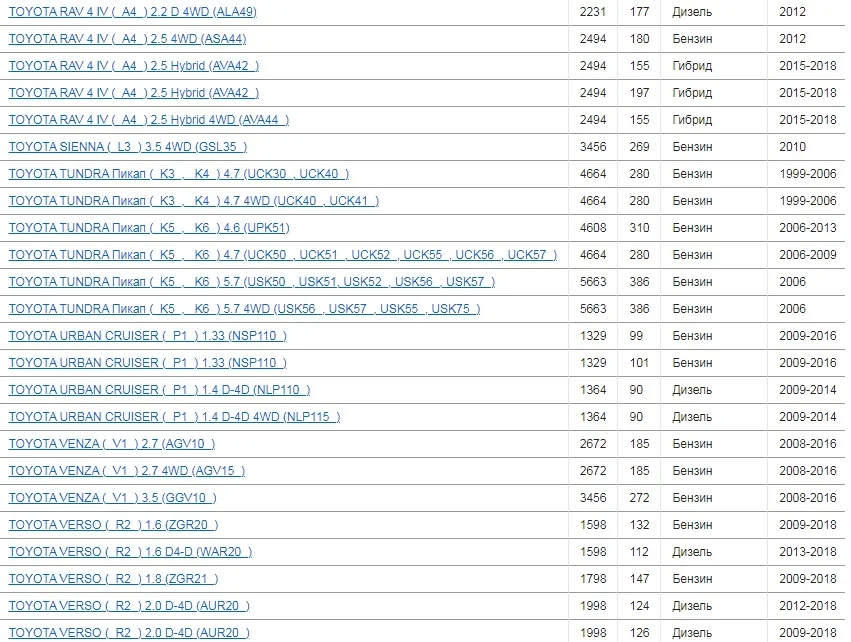This screenshot has width=851, height=642.
Task: Follow the RAV 4 2.5 Hybrid 4WD (AVA44) link
Action: tap(149, 120)
